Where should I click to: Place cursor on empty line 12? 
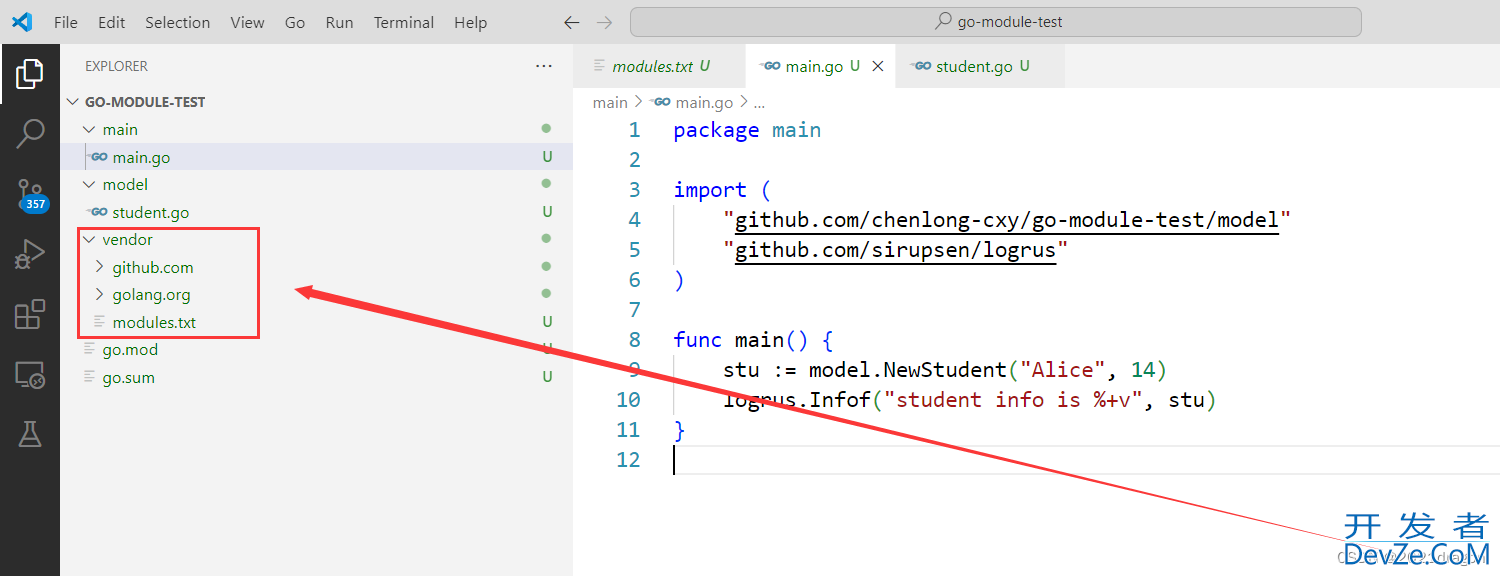pyautogui.click(x=1086, y=460)
